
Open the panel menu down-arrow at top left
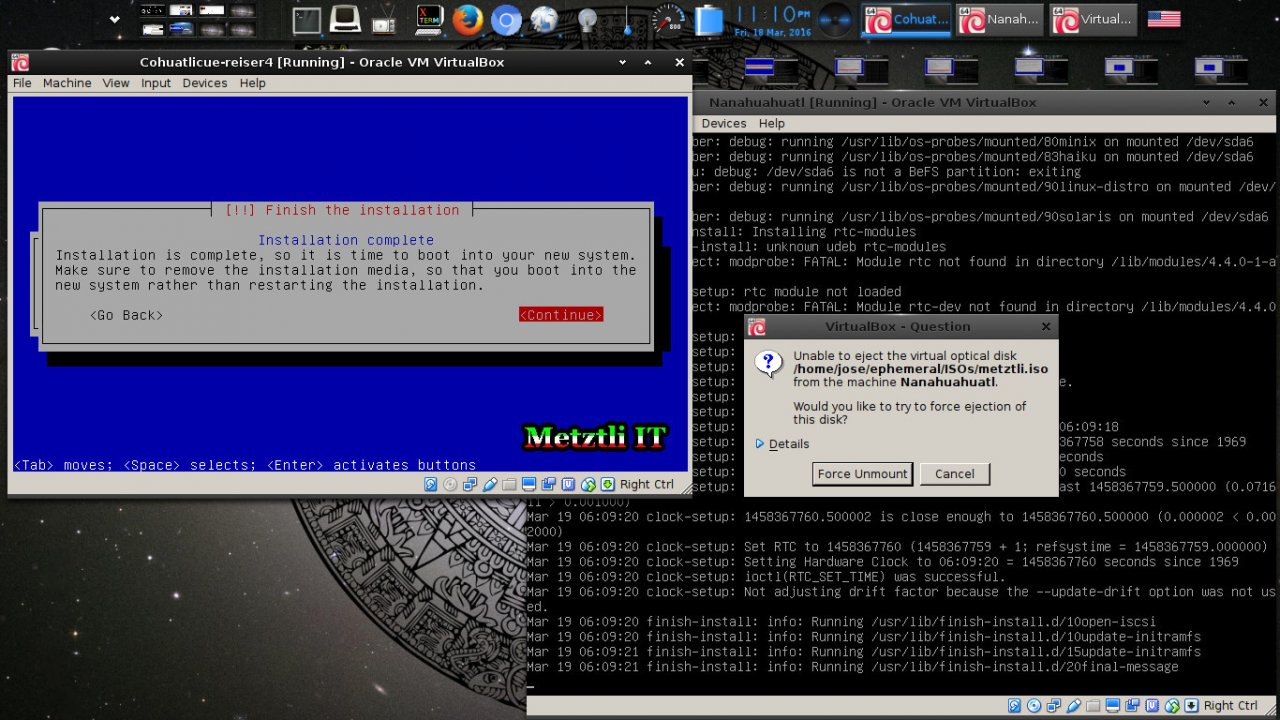[x=114, y=19]
